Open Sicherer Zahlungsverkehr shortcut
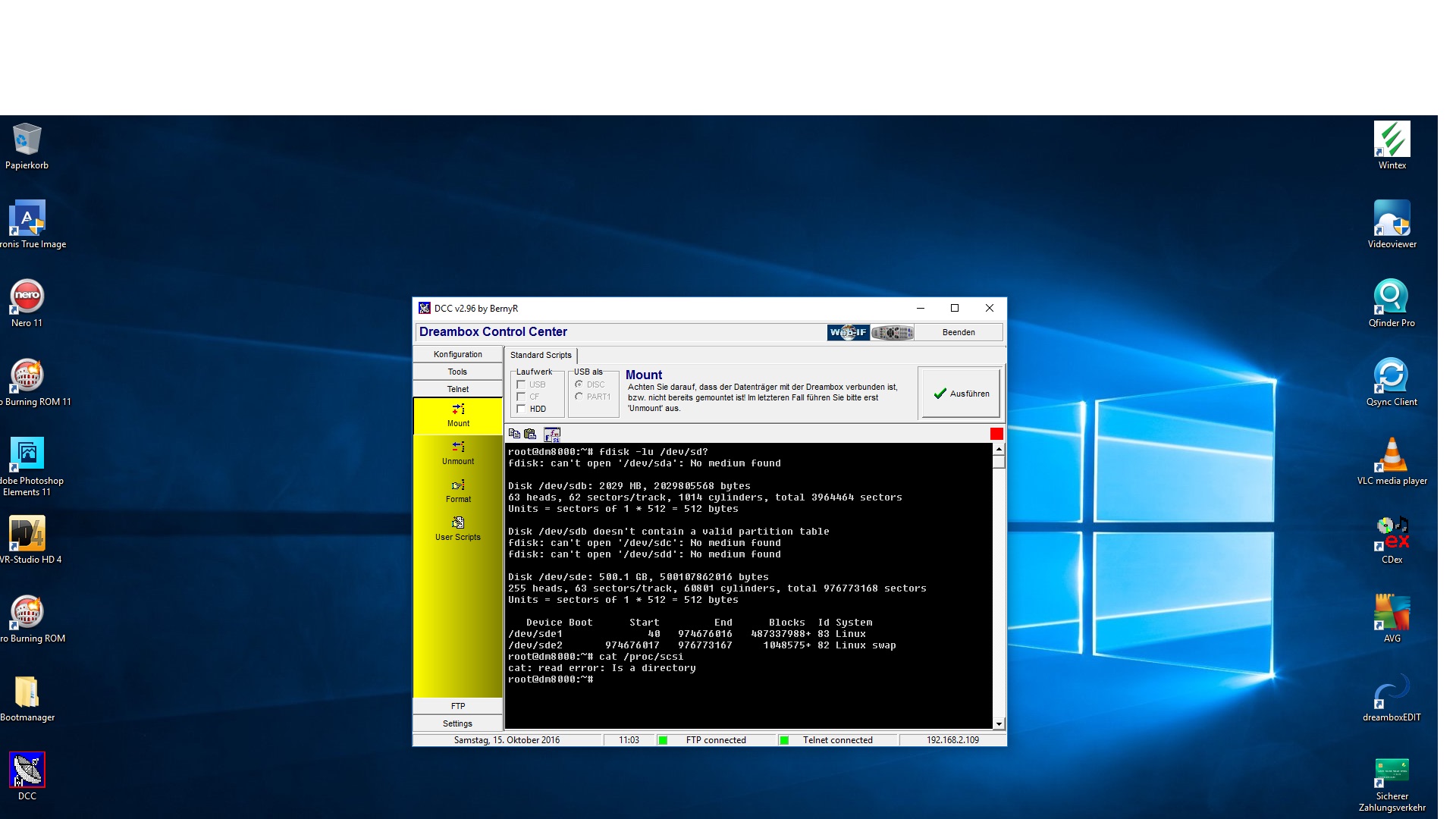The image size is (1456, 819). coord(1392,785)
